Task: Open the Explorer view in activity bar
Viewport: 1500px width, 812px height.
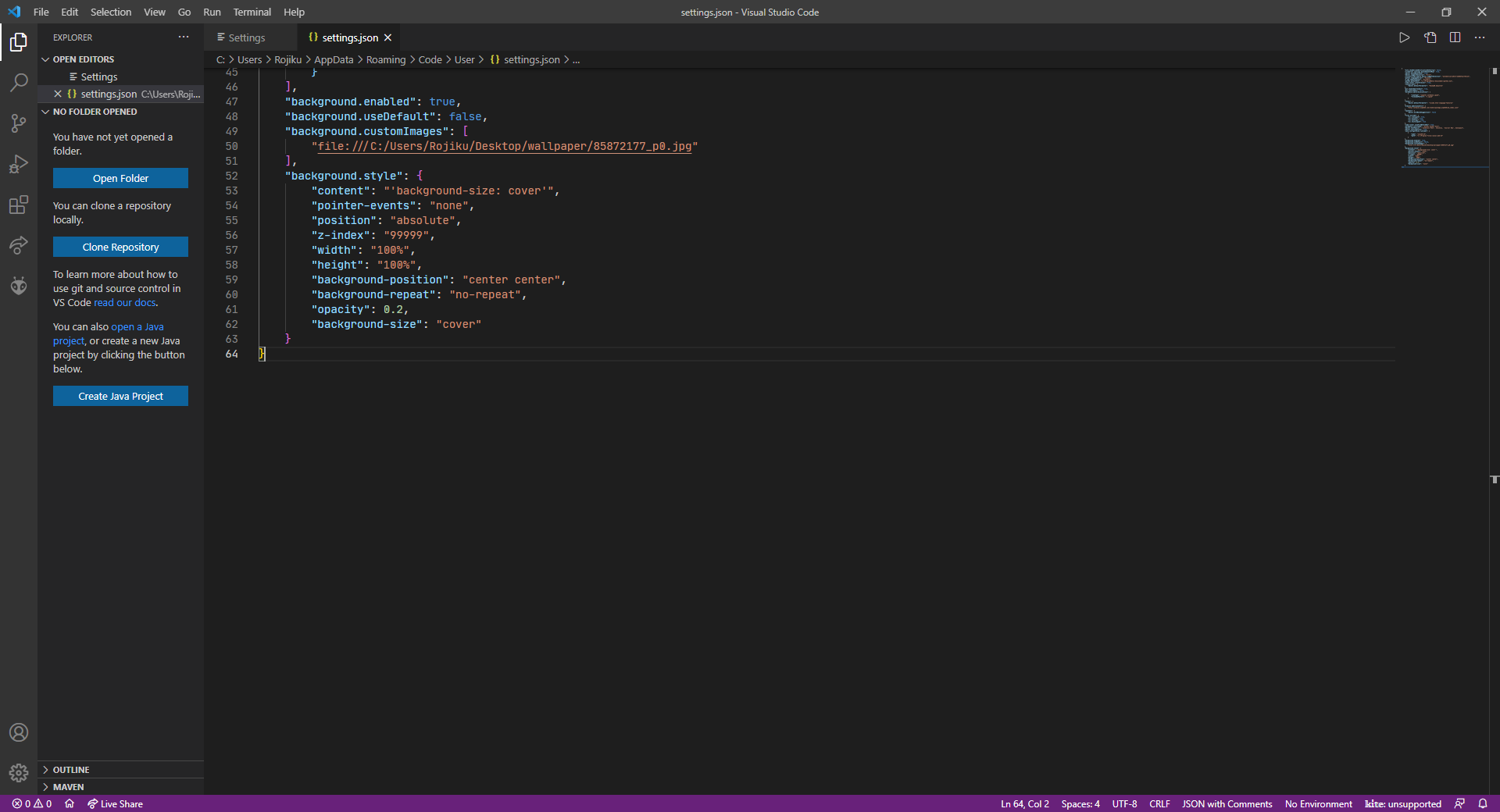Action: click(x=19, y=42)
